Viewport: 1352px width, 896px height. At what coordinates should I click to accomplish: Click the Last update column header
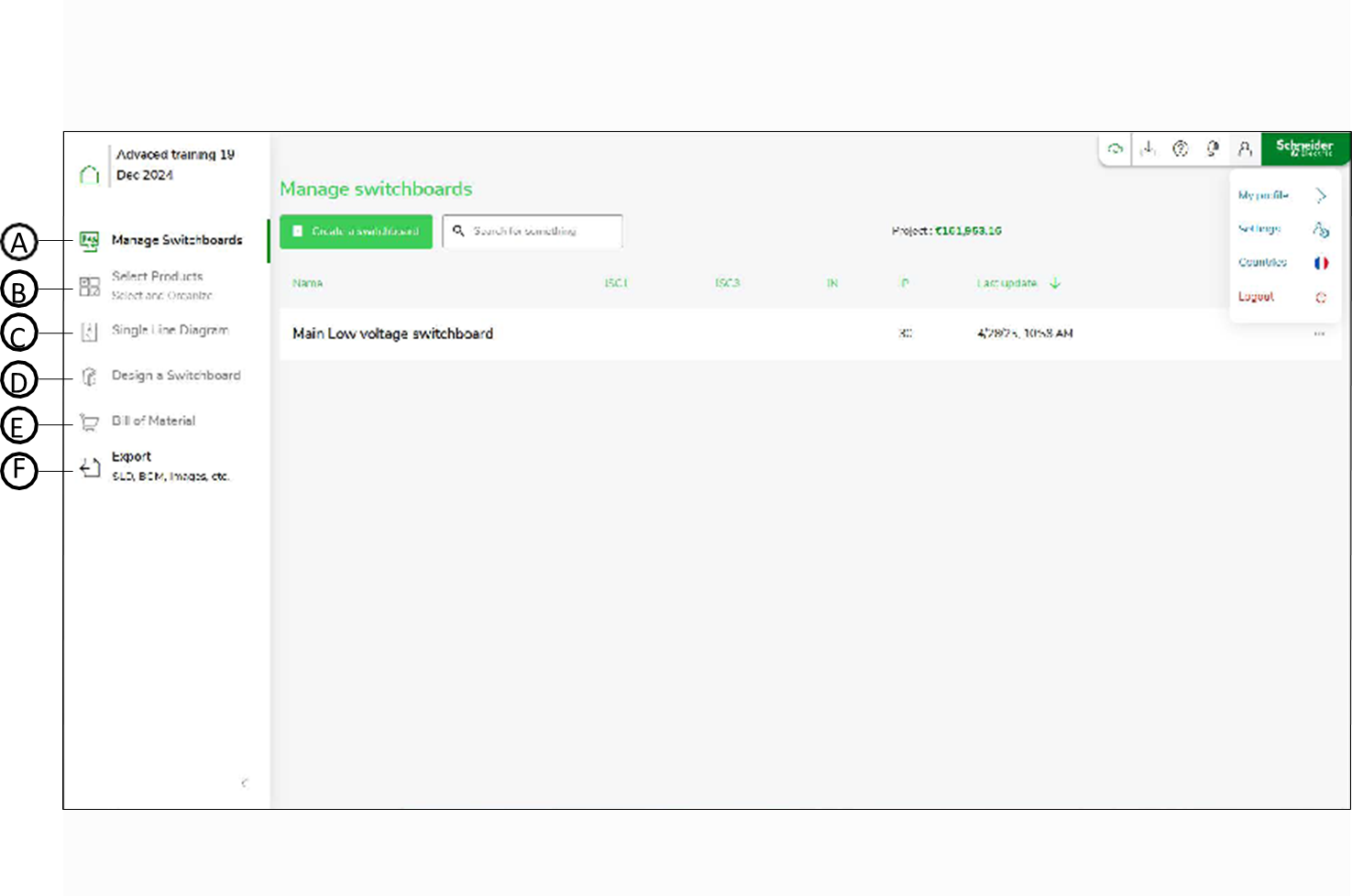[x=1006, y=283]
